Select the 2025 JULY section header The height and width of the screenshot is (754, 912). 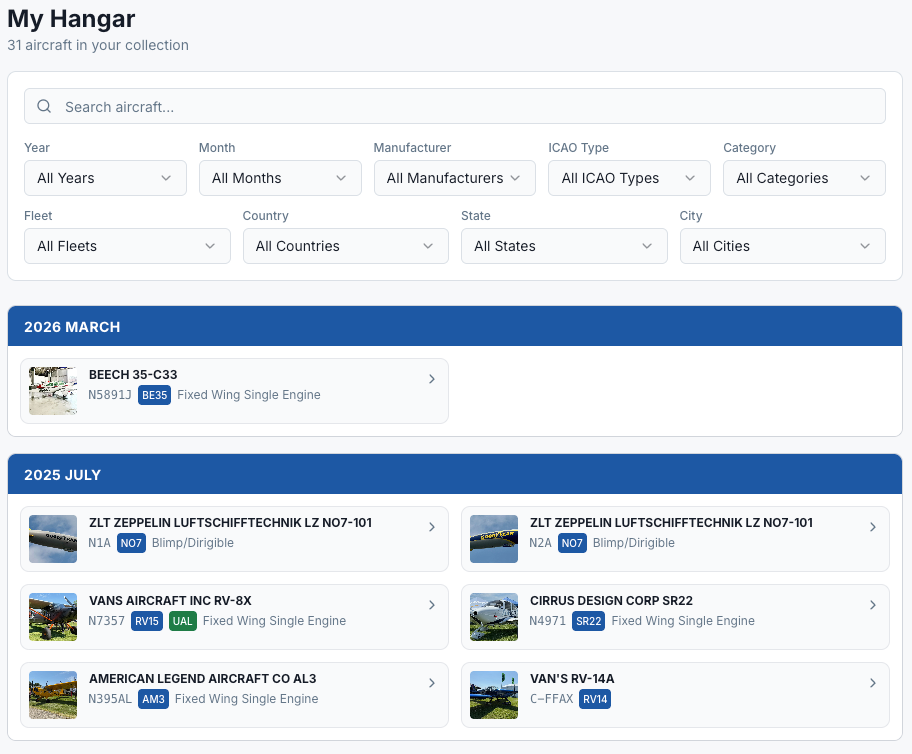pyautogui.click(x=455, y=474)
